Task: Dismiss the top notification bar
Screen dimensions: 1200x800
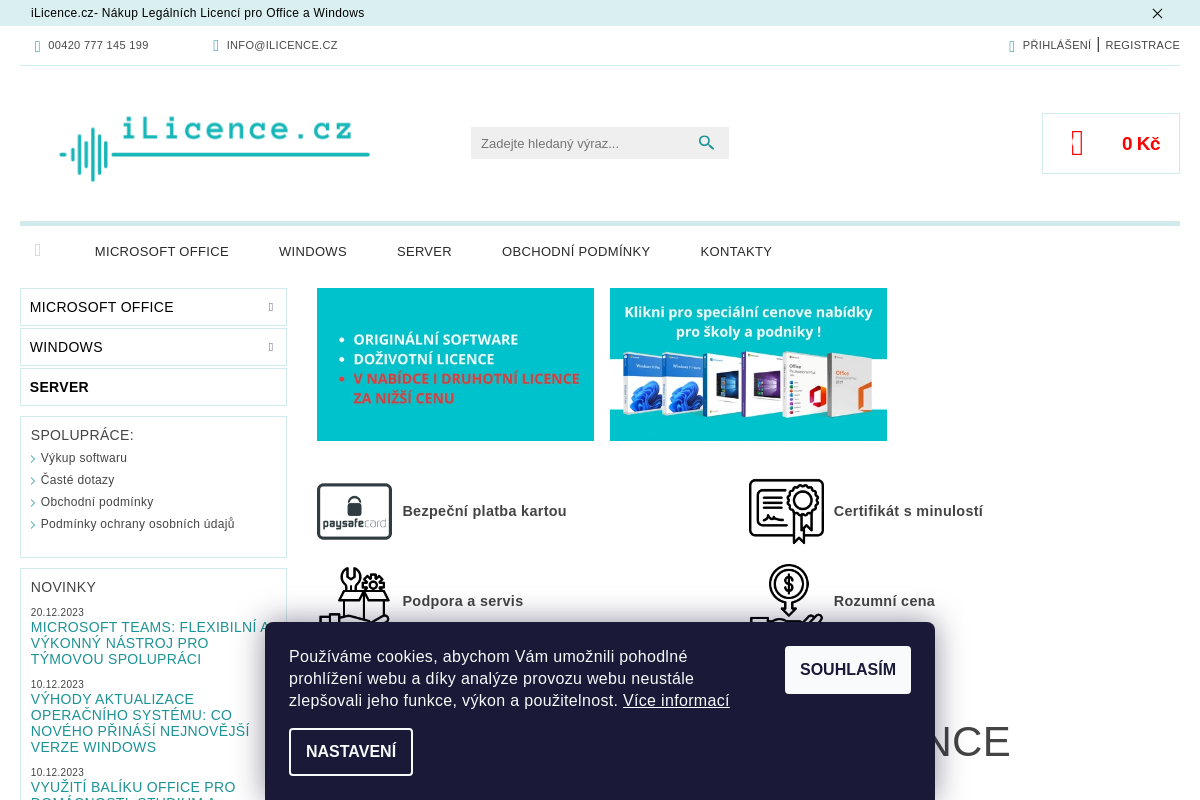Action: tap(1157, 13)
